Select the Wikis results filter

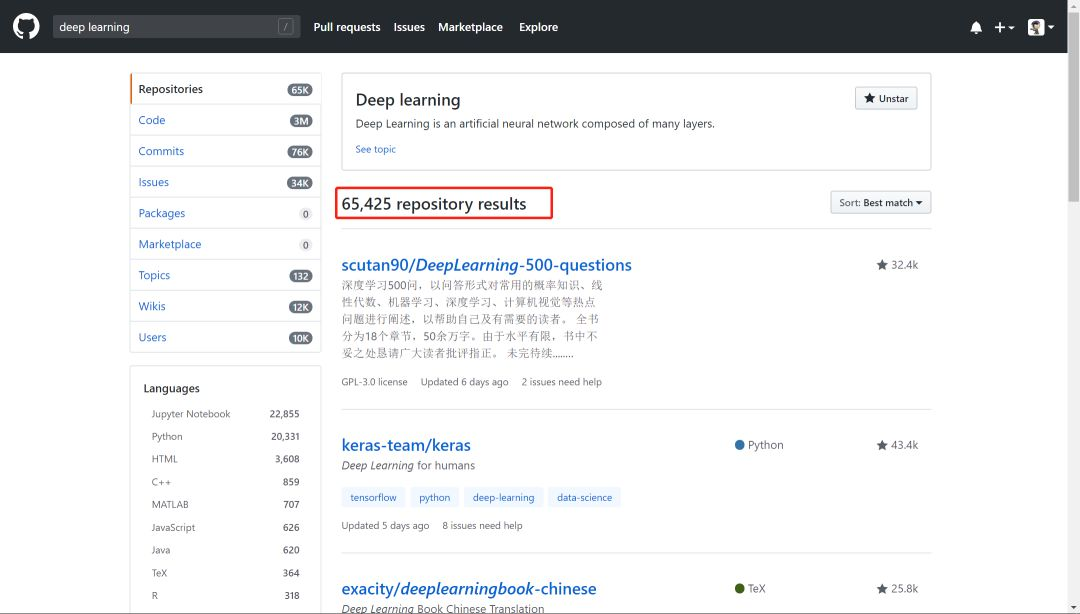click(x=225, y=306)
